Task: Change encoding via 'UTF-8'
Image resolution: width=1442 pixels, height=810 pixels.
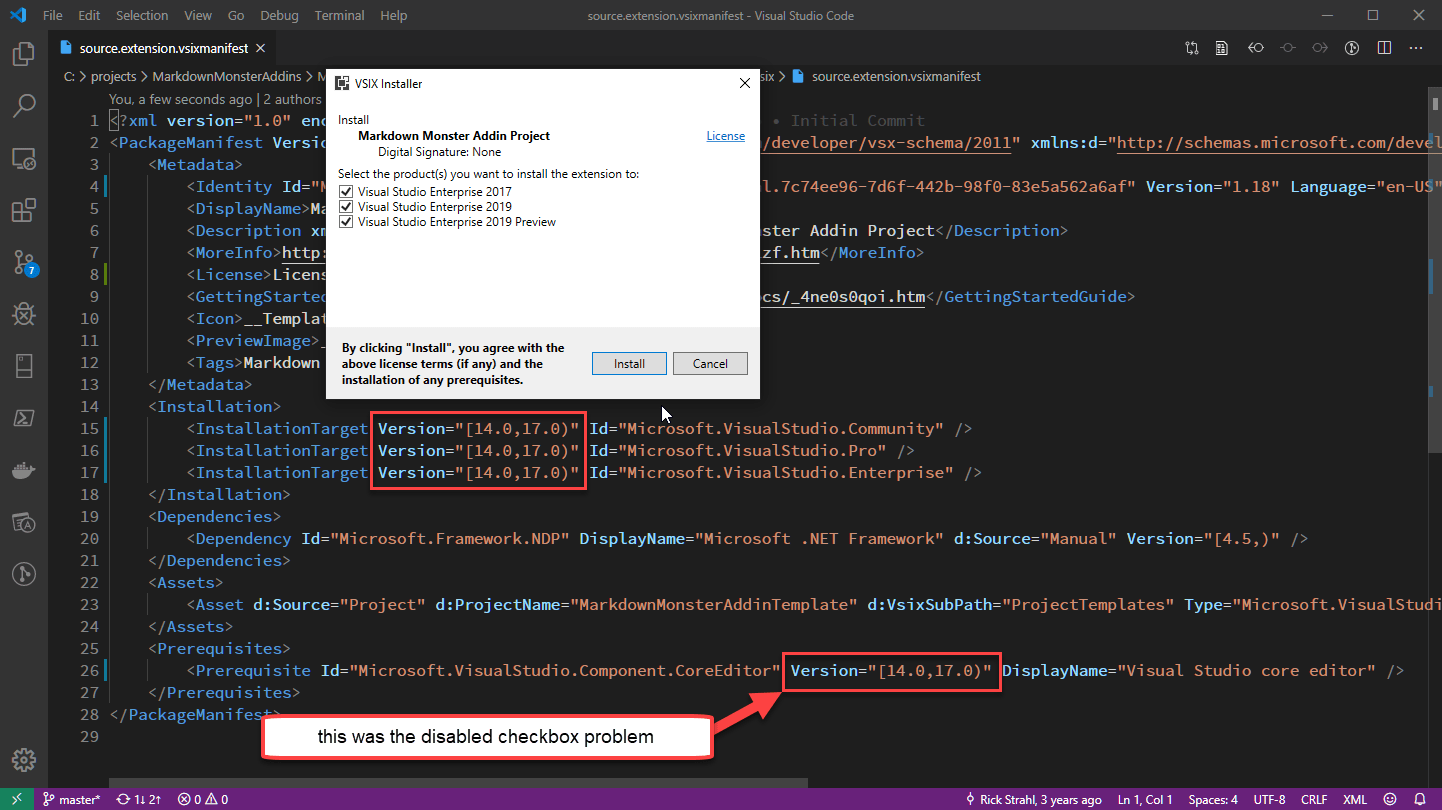Action: point(1268,799)
